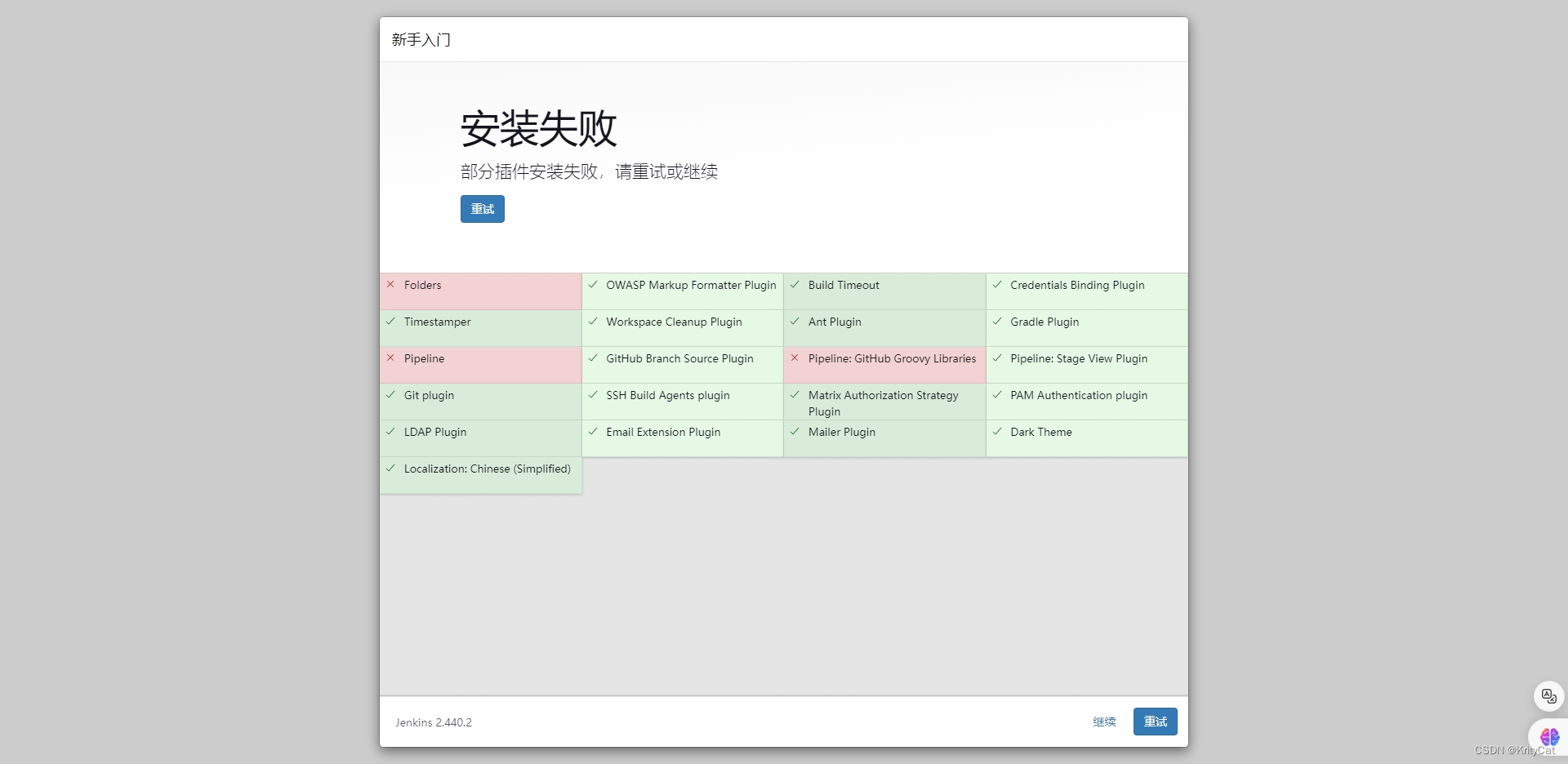
Task: Select the Gradle Plugin label
Action: (1045, 322)
